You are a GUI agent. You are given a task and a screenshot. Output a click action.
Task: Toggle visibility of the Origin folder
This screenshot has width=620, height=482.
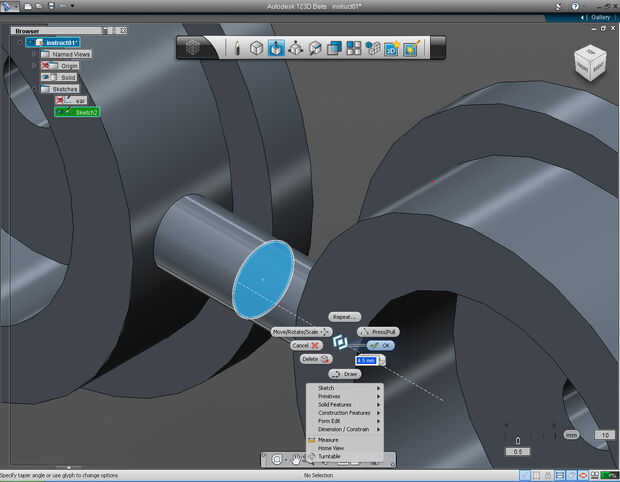coord(46,65)
